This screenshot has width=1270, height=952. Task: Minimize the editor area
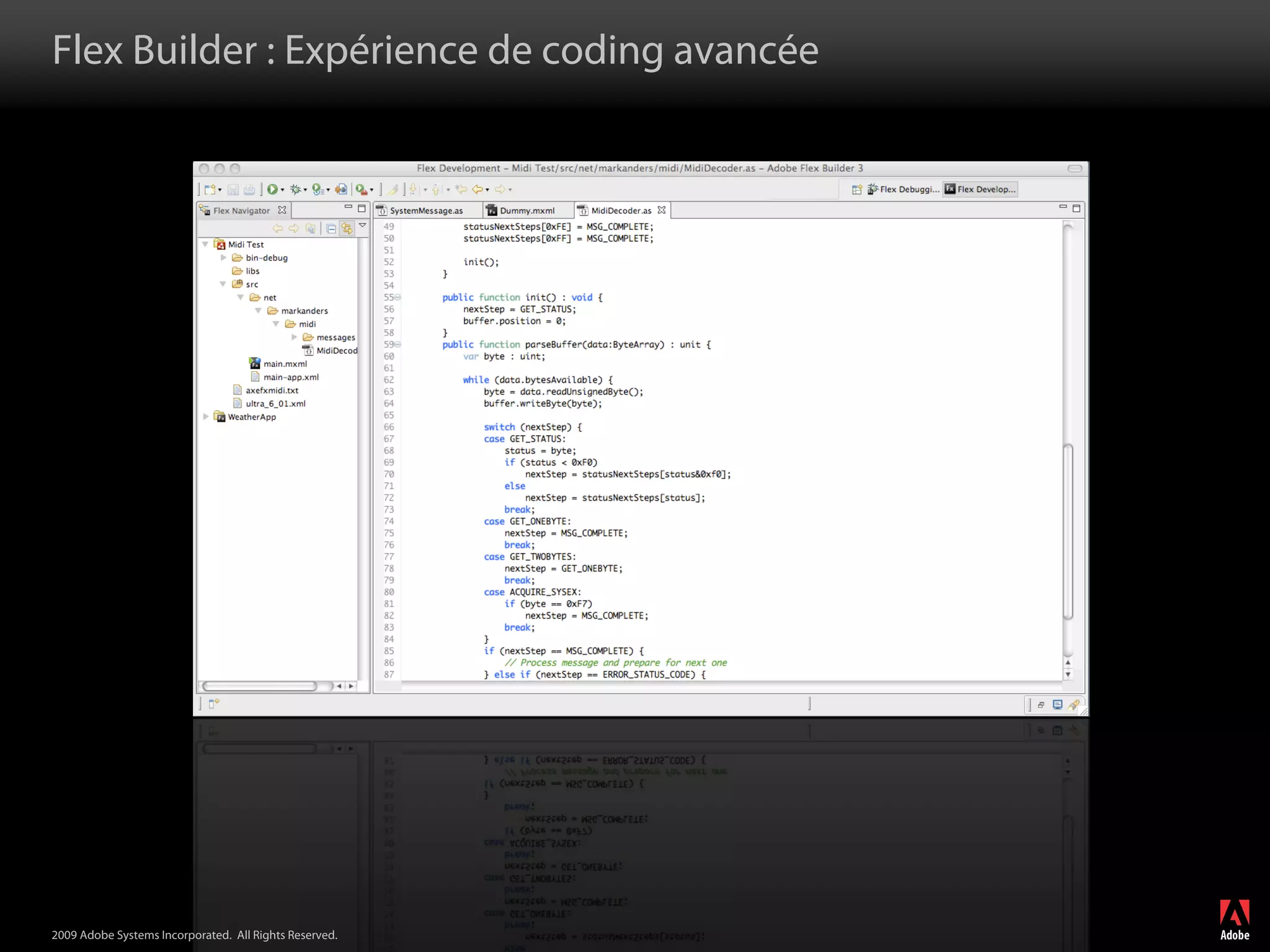pyautogui.click(x=1063, y=206)
